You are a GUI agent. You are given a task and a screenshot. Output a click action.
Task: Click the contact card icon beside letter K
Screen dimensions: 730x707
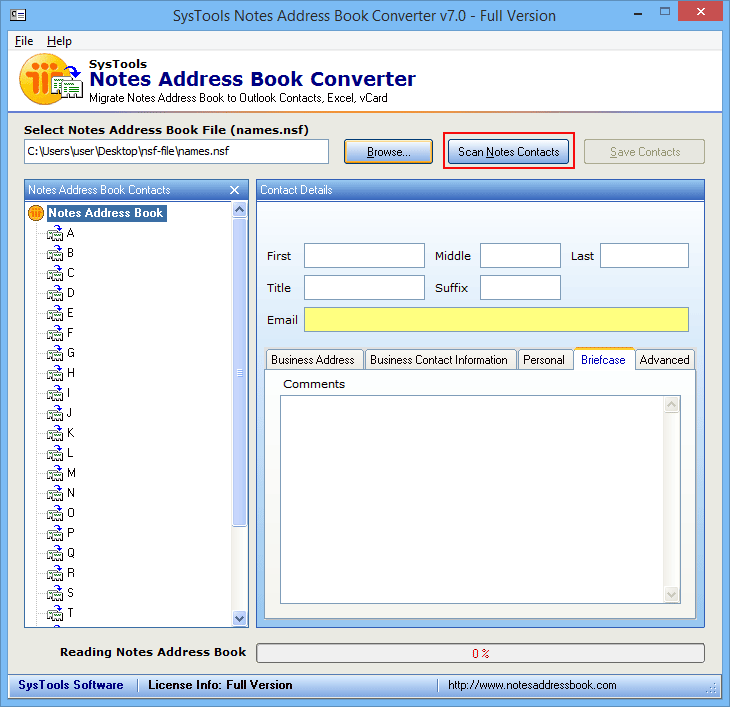[x=55, y=433]
